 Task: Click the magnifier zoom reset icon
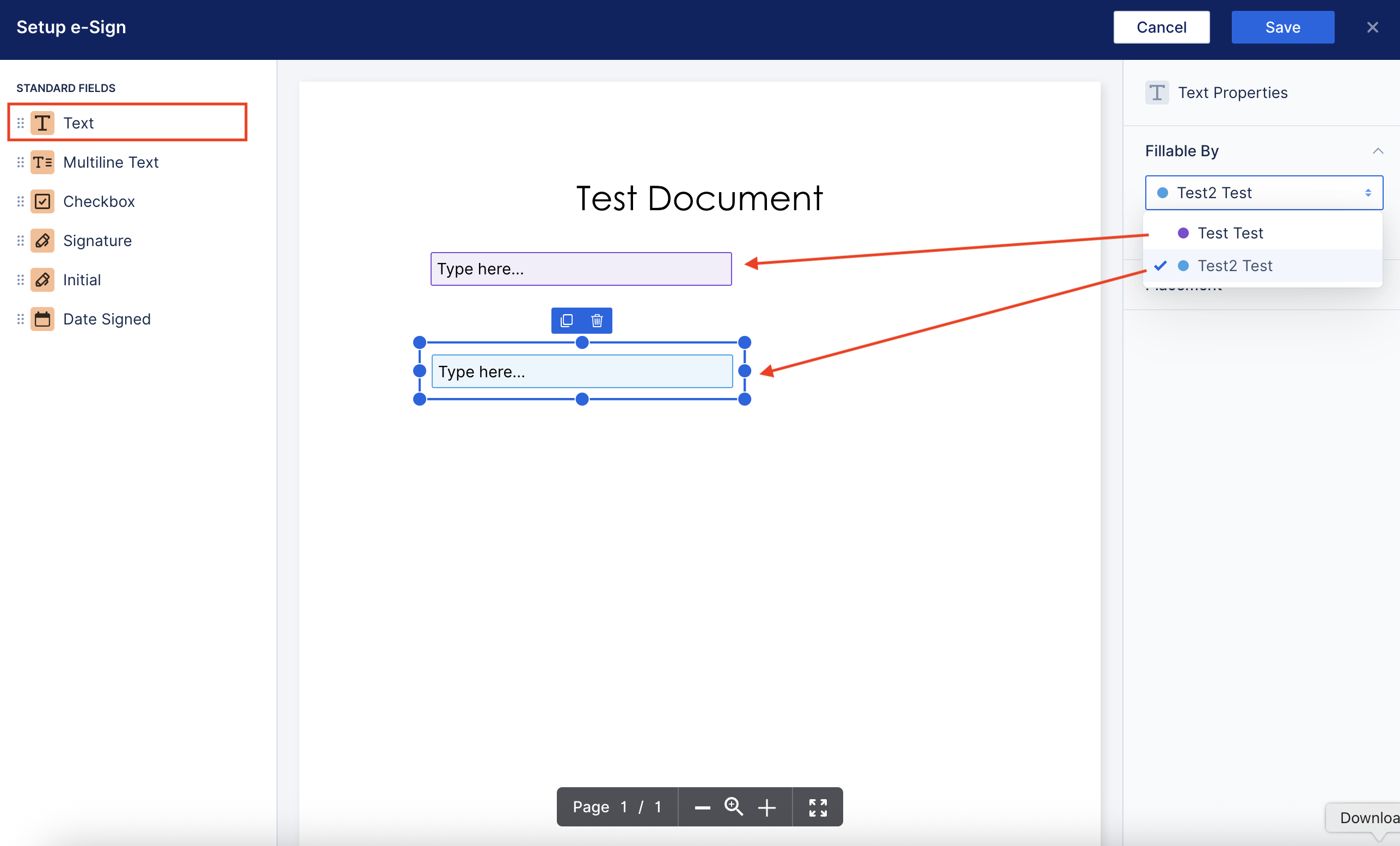[x=734, y=806]
